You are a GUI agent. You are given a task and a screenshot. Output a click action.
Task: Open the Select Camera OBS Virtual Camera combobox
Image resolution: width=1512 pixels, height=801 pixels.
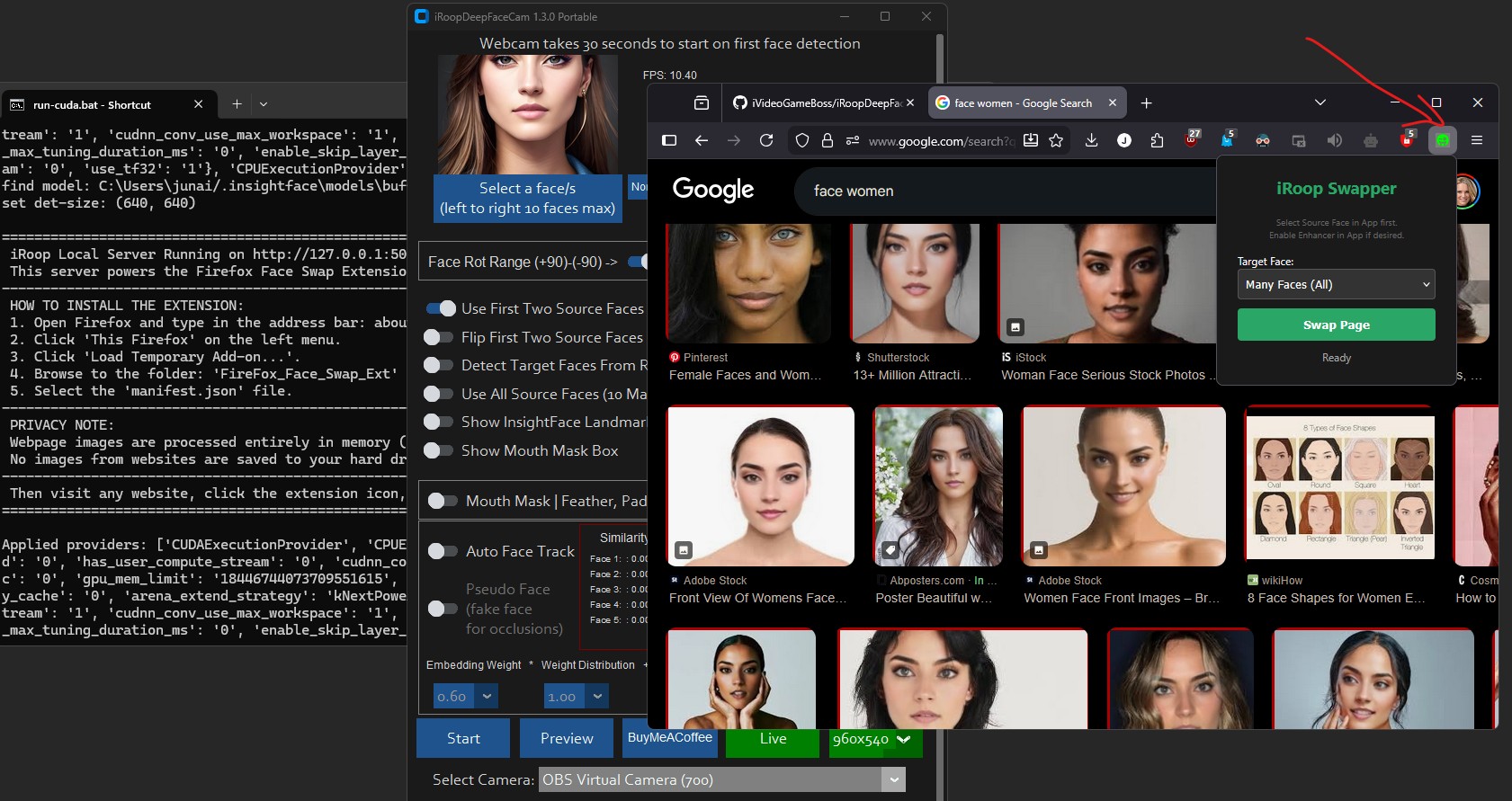(x=721, y=779)
